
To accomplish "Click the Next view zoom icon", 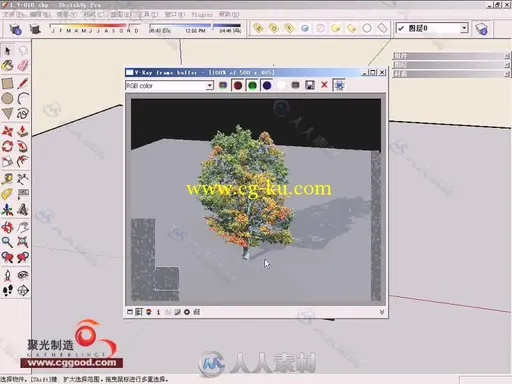I will [23, 257].
